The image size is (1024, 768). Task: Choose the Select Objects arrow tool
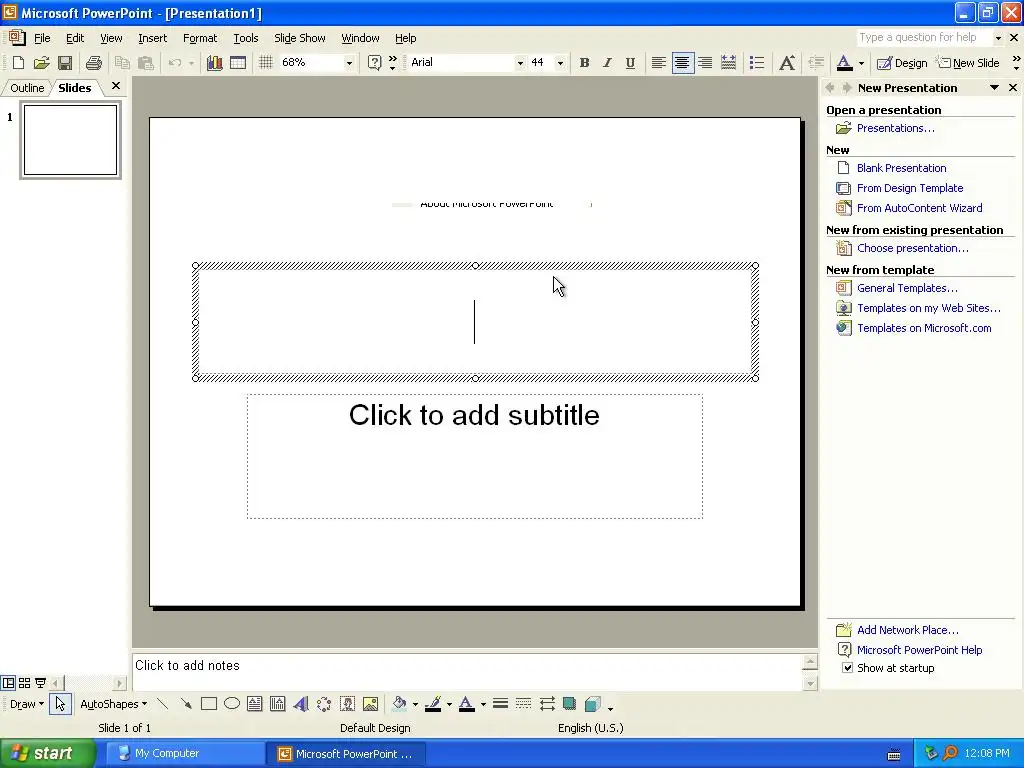coord(60,704)
